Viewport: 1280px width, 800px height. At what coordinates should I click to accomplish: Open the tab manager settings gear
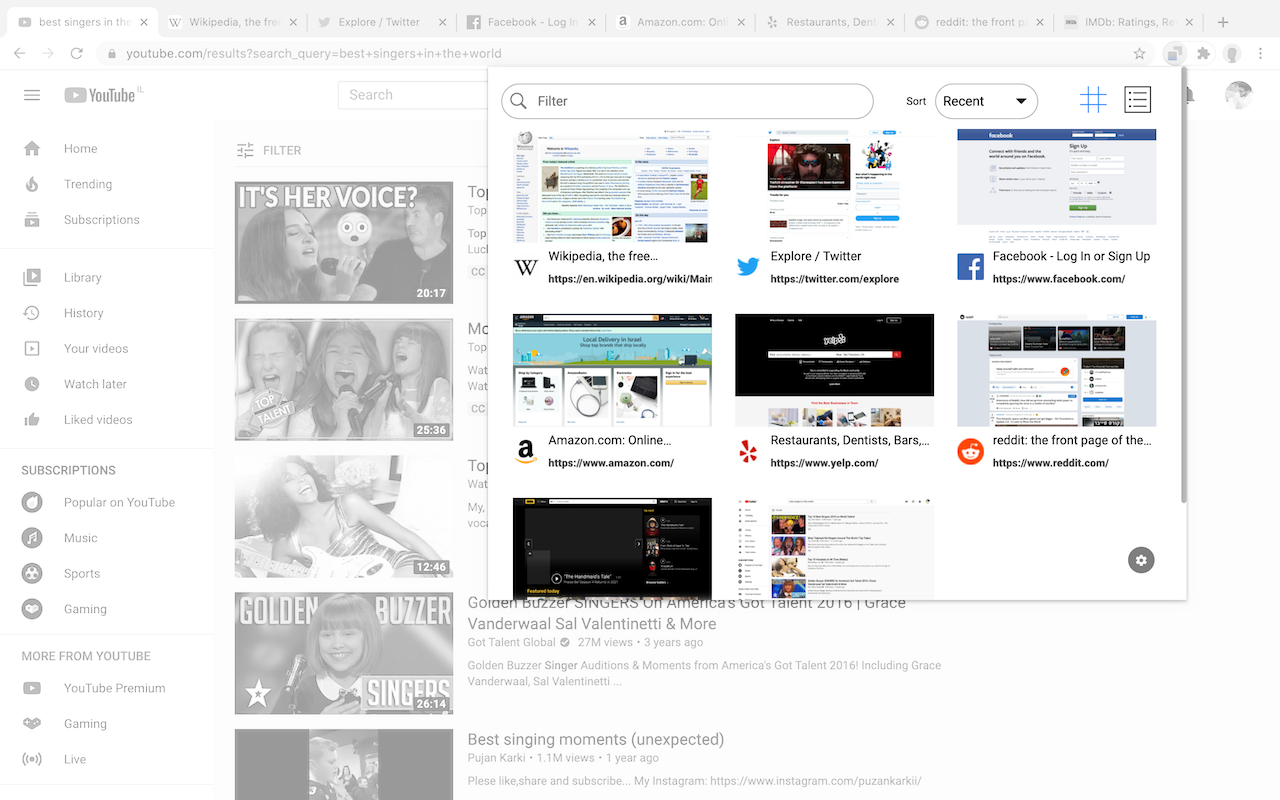pyautogui.click(x=1141, y=560)
